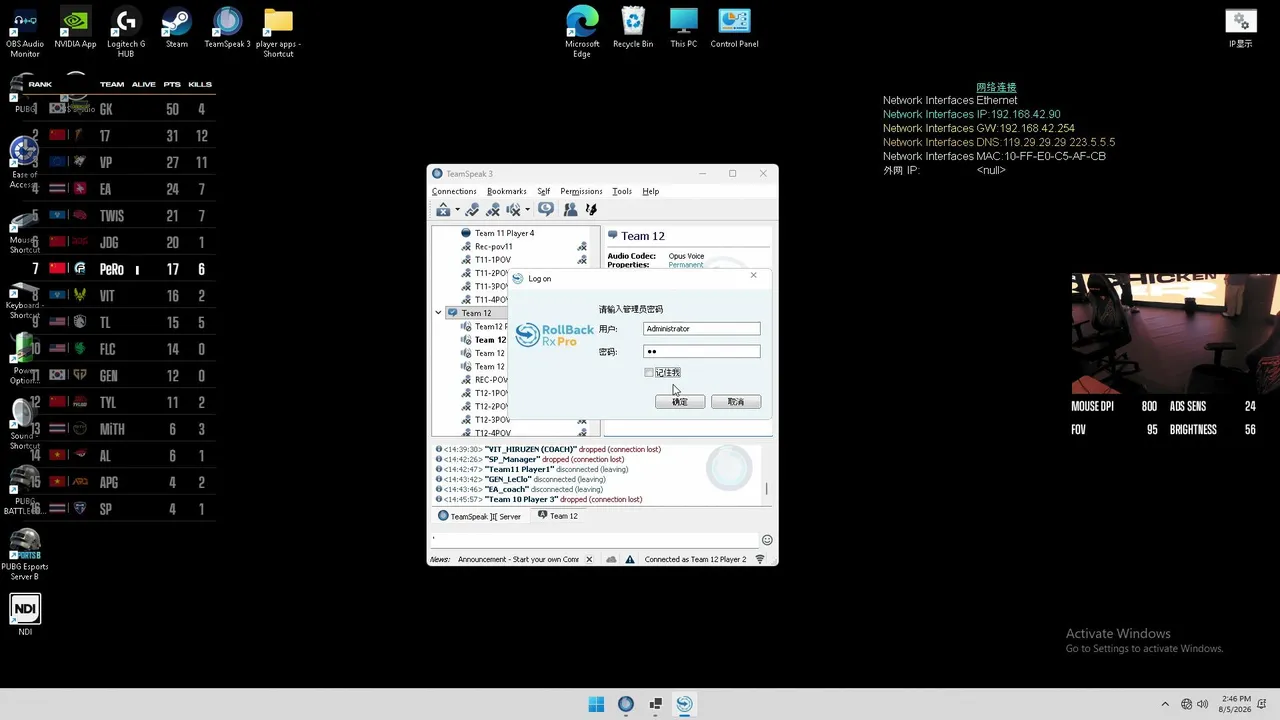This screenshot has height=720, width=1280.
Task: Click the TeamSpeak icon in the taskbar
Action: click(626, 704)
